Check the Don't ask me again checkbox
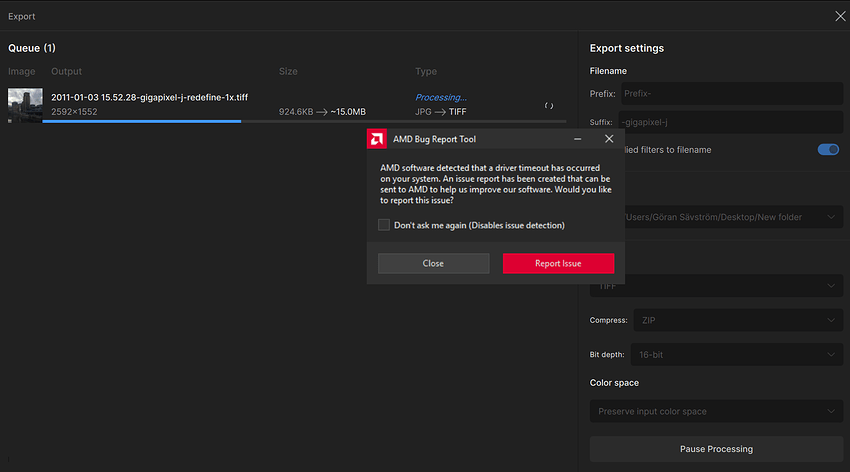The image size is (850, 472). [x=384, y=225]
